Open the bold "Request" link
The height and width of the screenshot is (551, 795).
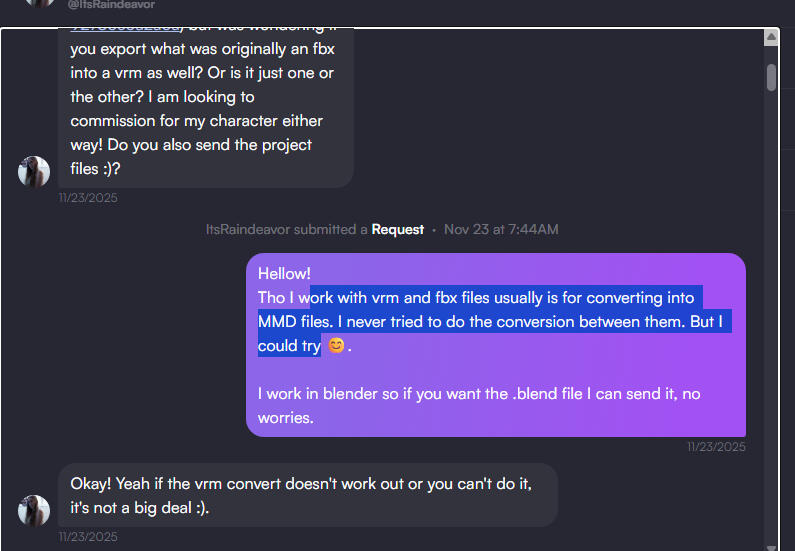(398, 229)
